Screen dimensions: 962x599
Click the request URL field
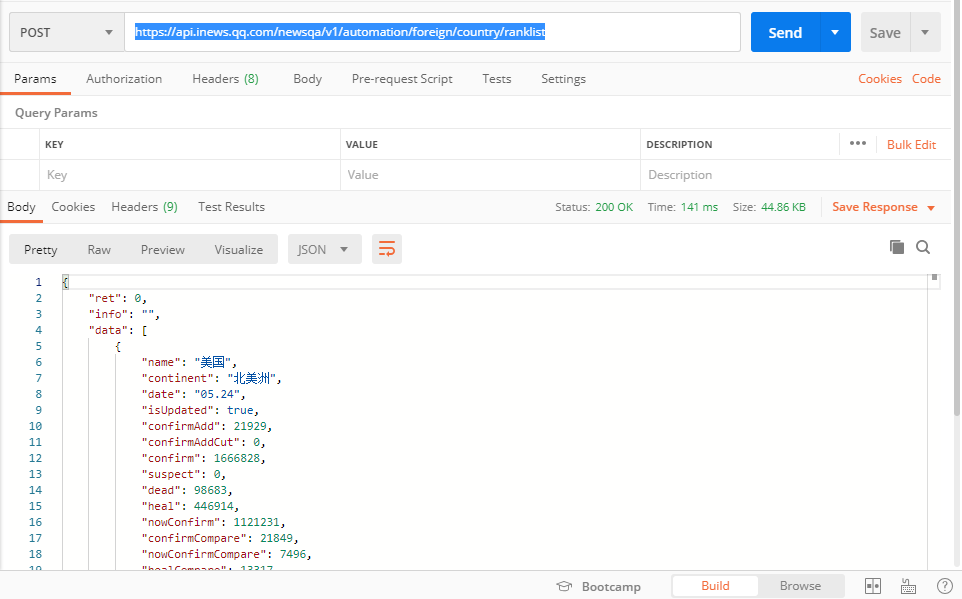tap(433, 32)
